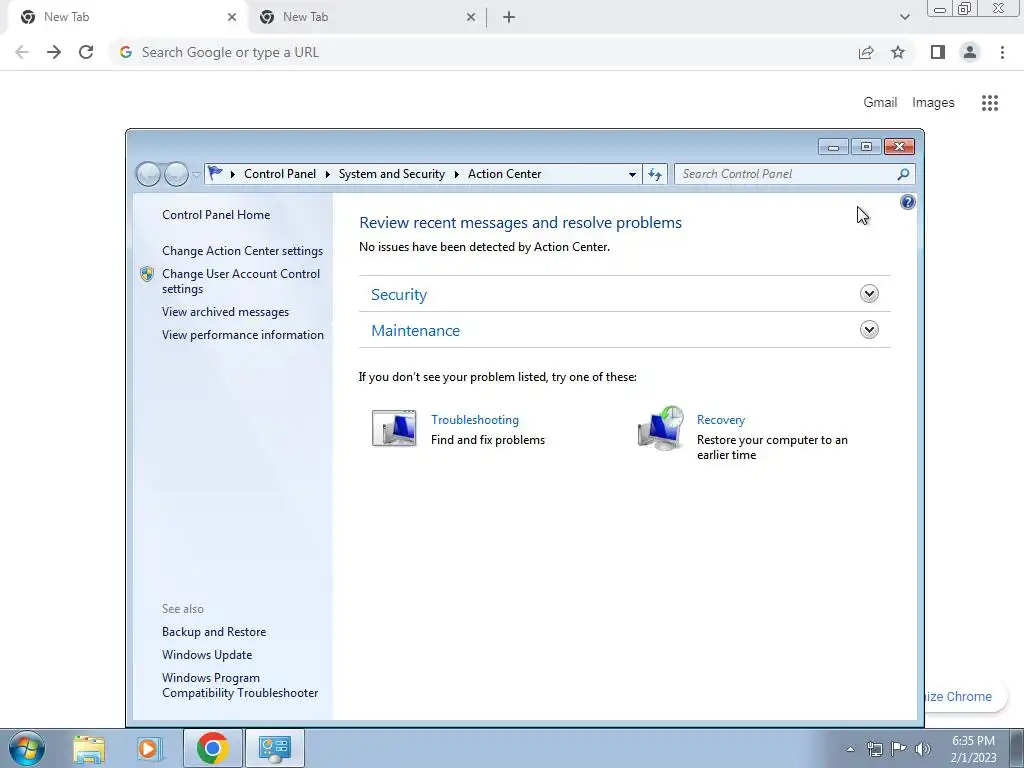The image size is (1024, 768).
Task: Click the Recovery computer clock icon
Action: click(660, 428)
